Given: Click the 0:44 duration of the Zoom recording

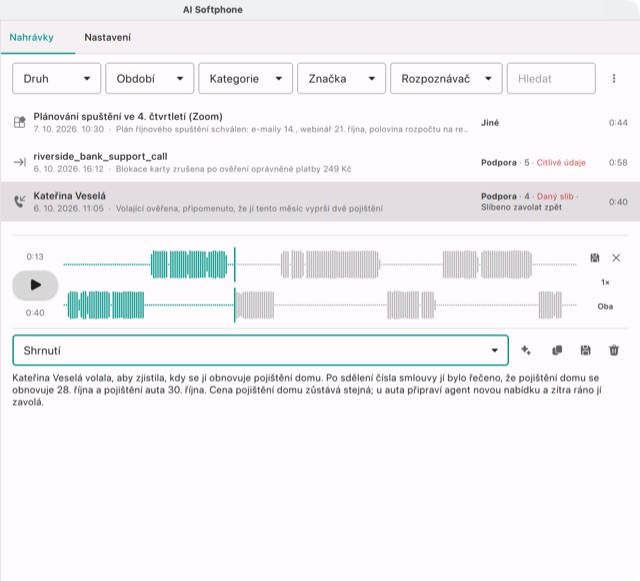Looking at the screenshot, I should pyautogui.click(x=618, y=123).
